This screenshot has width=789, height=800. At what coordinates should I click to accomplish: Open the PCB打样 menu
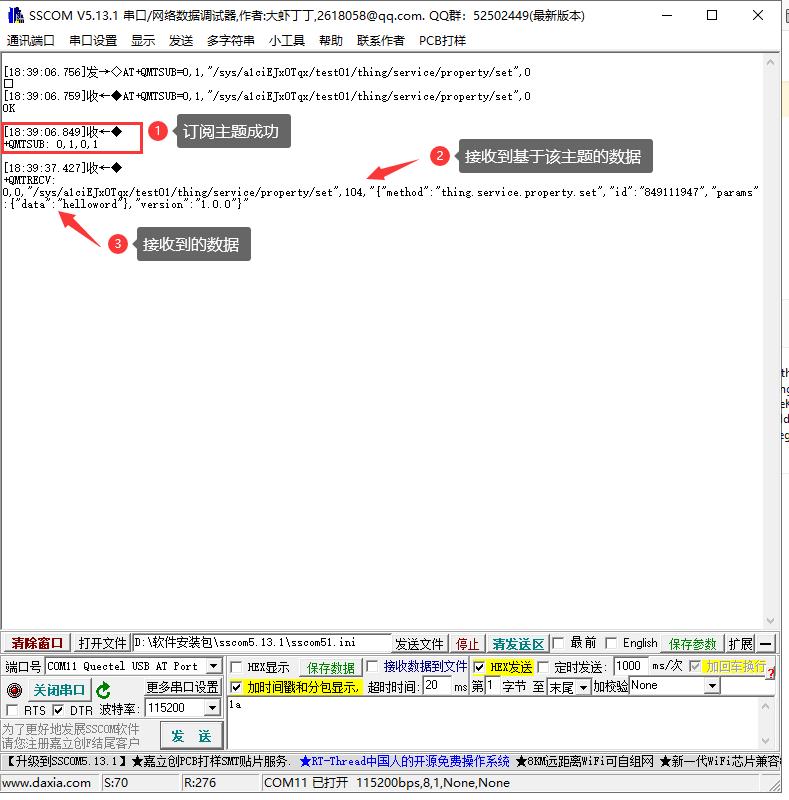click(442, 40)
